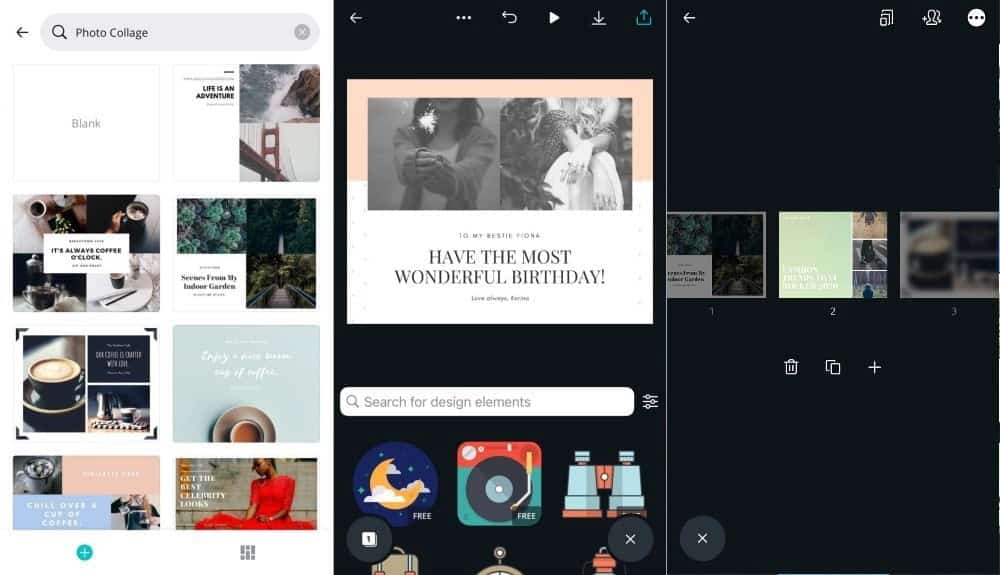Duplicate the selected page
This screenshot has height=575, width=1000.
point(833,367)
